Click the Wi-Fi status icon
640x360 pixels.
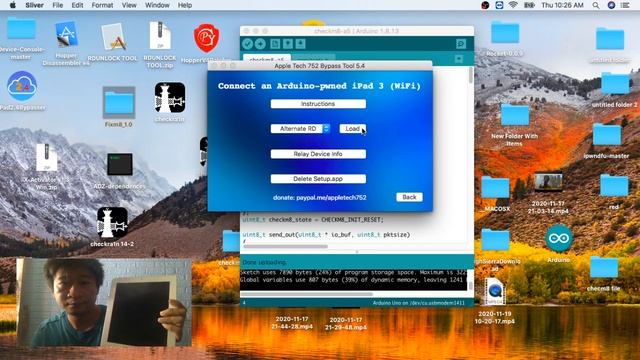[x=513, y=5]
